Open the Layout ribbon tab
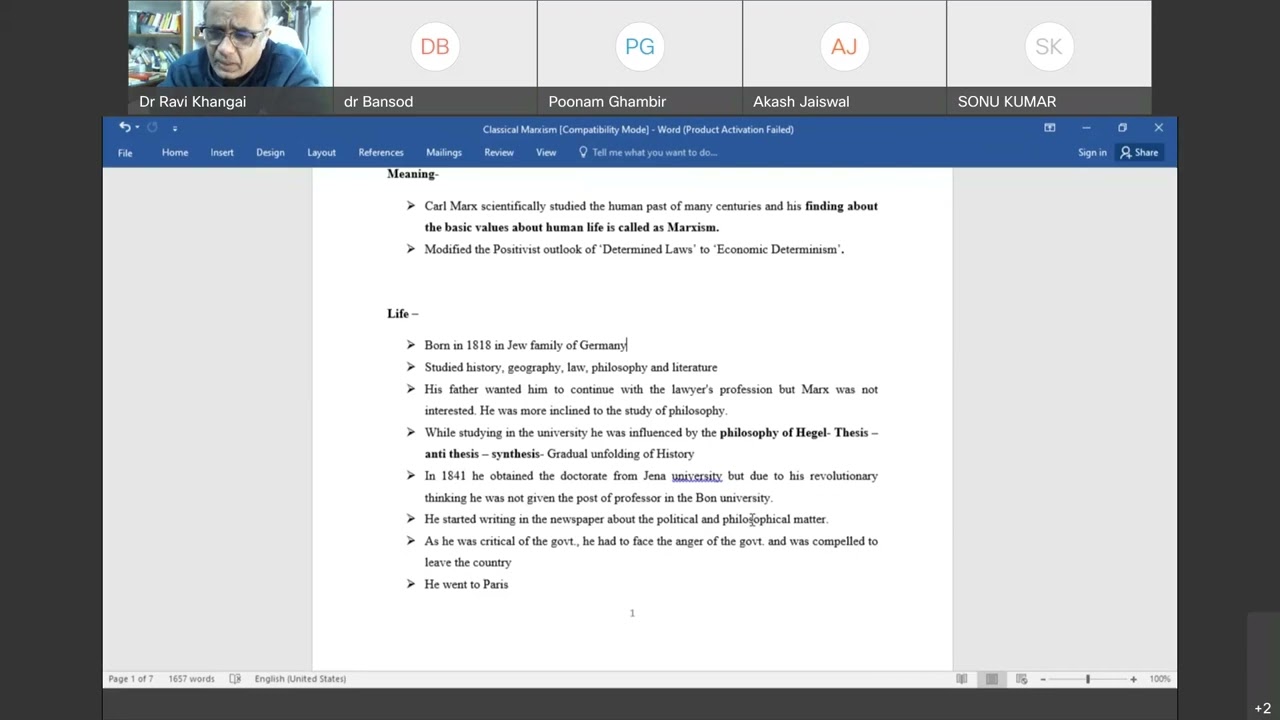Viewport: 1280px width, 720px height. pyautogui.click(x=321, y=153)
